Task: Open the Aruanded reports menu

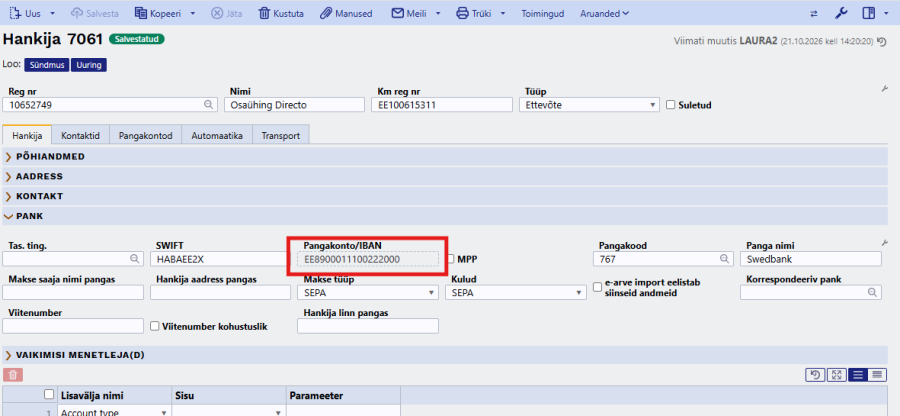Action: coord(604,13)
